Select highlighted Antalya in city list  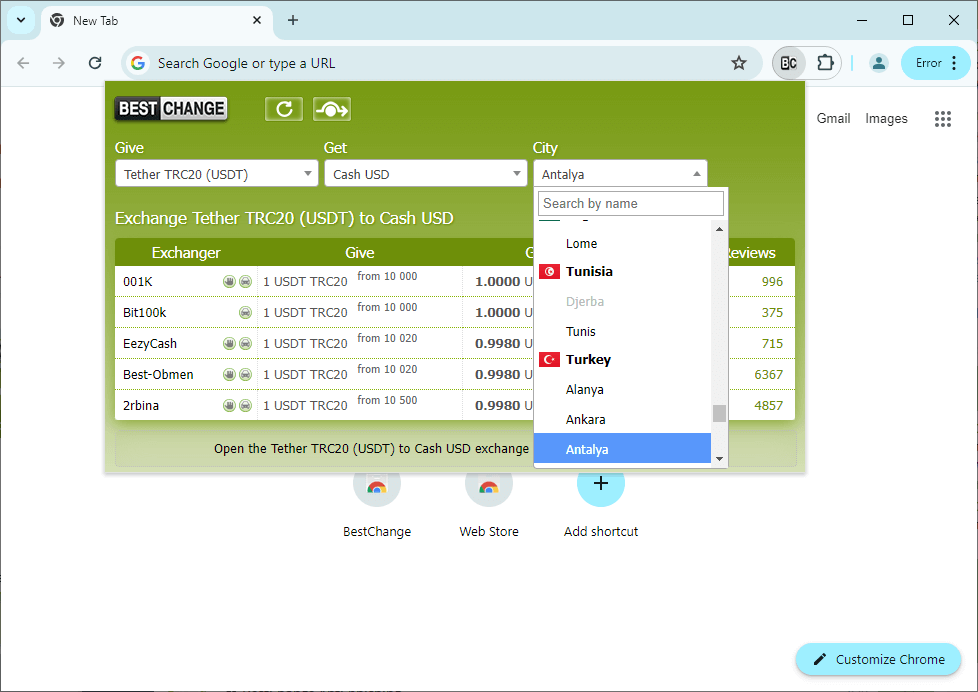coord(622,449)
